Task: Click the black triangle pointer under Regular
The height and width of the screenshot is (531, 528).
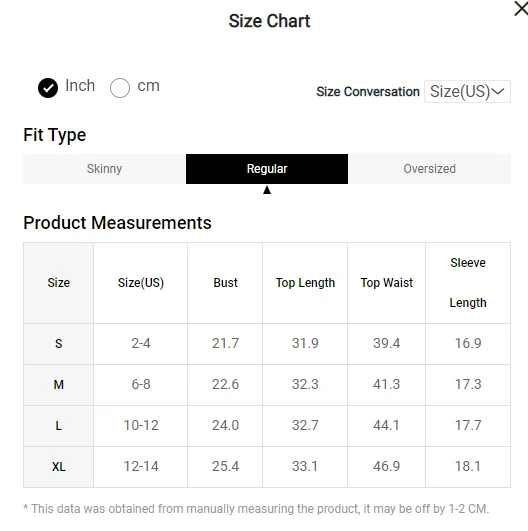Action: [x=267, y=190]
